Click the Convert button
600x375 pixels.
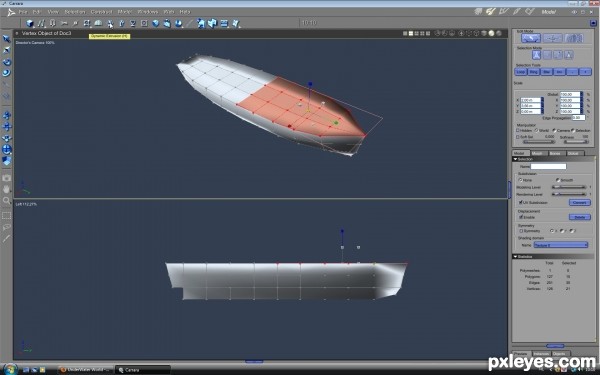pos(579,202)
